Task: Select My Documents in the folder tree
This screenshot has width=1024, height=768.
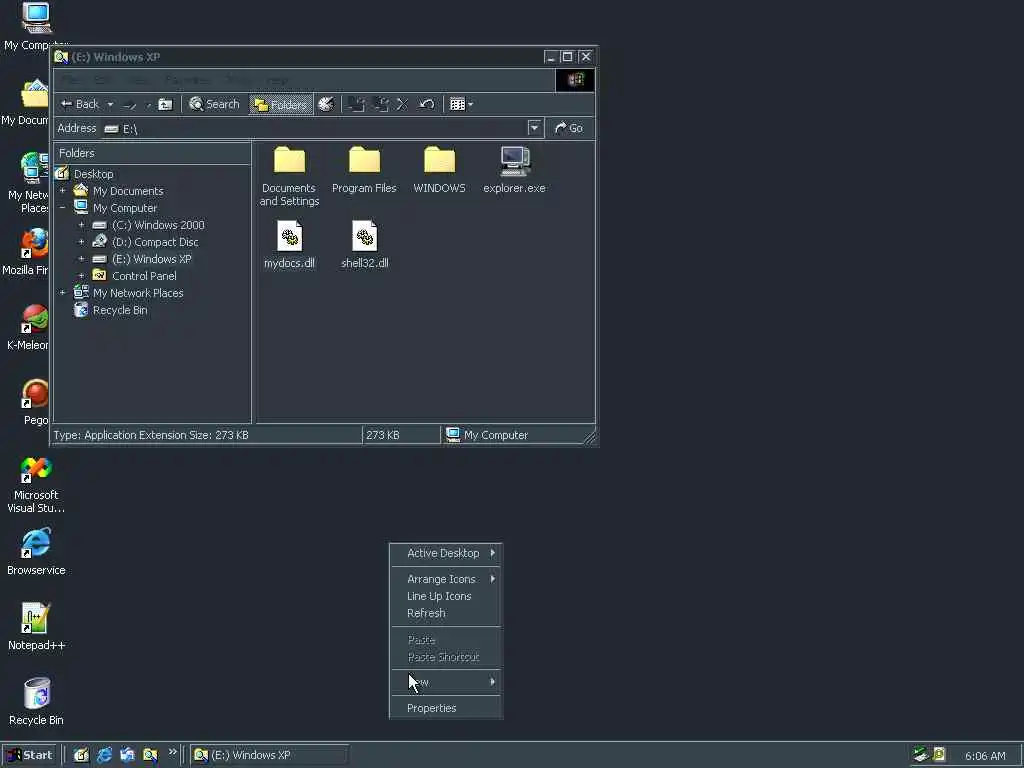Action: point(128,191)
